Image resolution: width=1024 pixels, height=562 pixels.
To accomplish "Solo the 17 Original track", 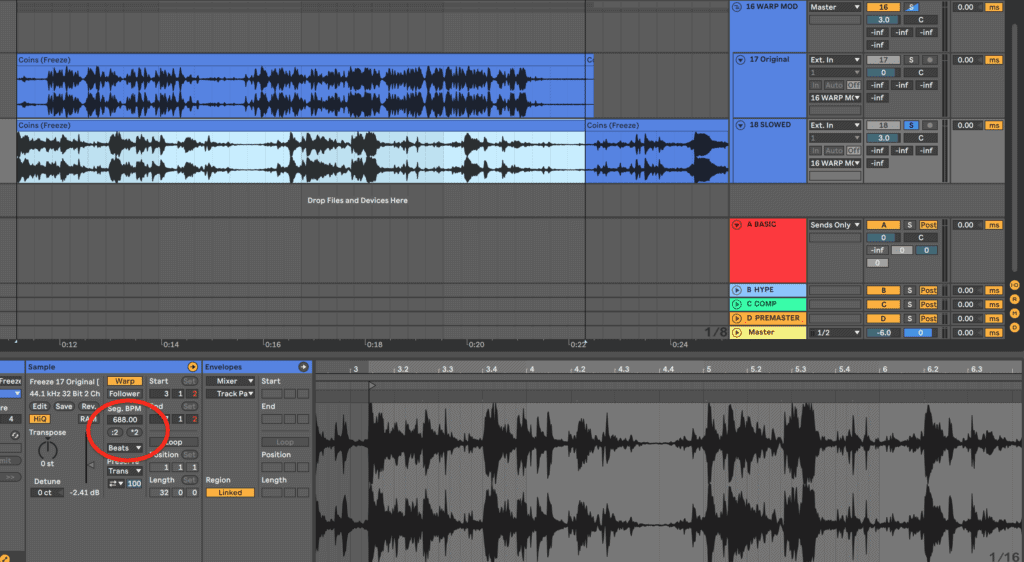I will [x=912, y=60].
